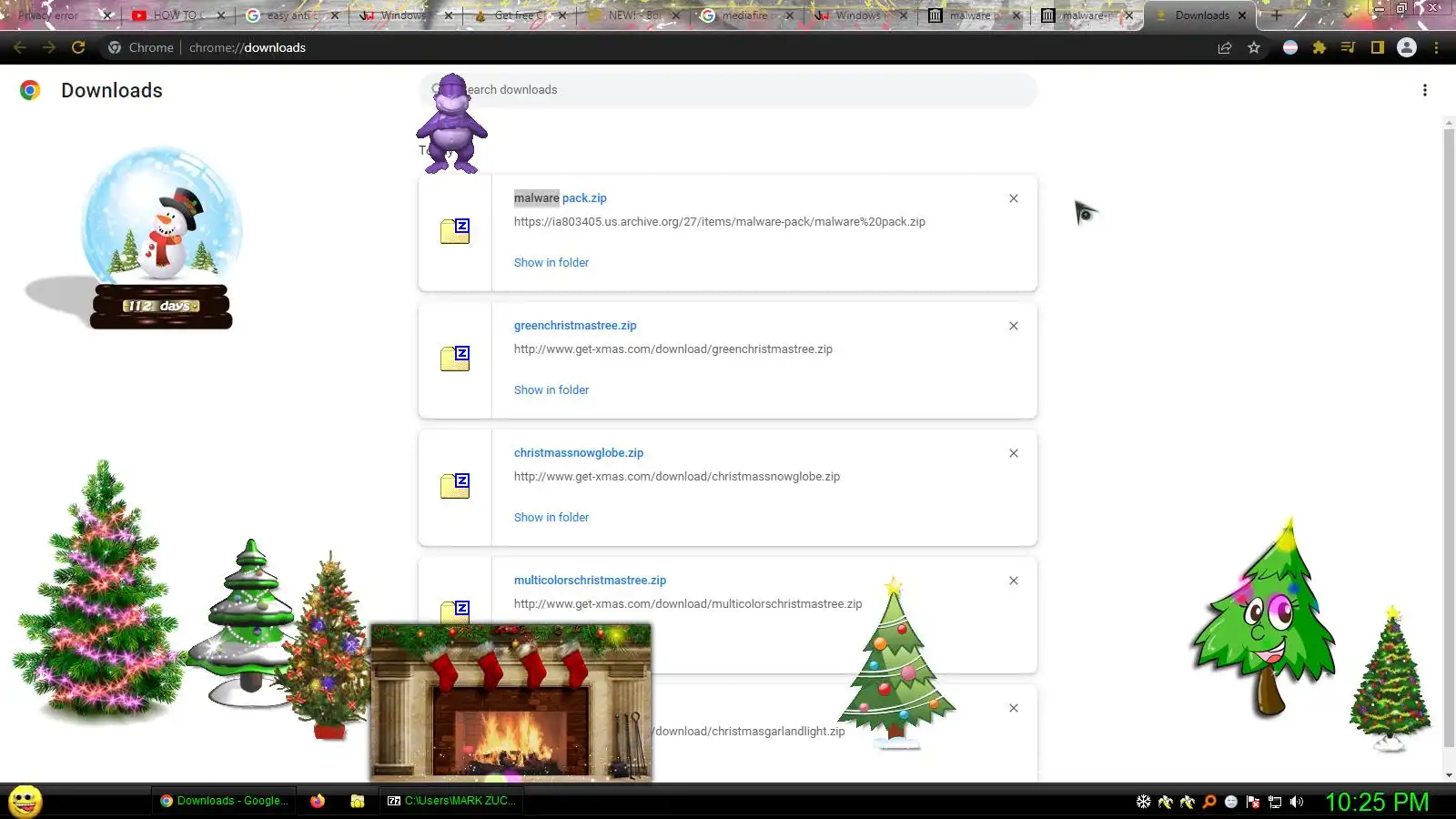Open the multicolorschristmastree.zip download link
The width and height of the screenshot is (1456, 819).
coord(590,581)
